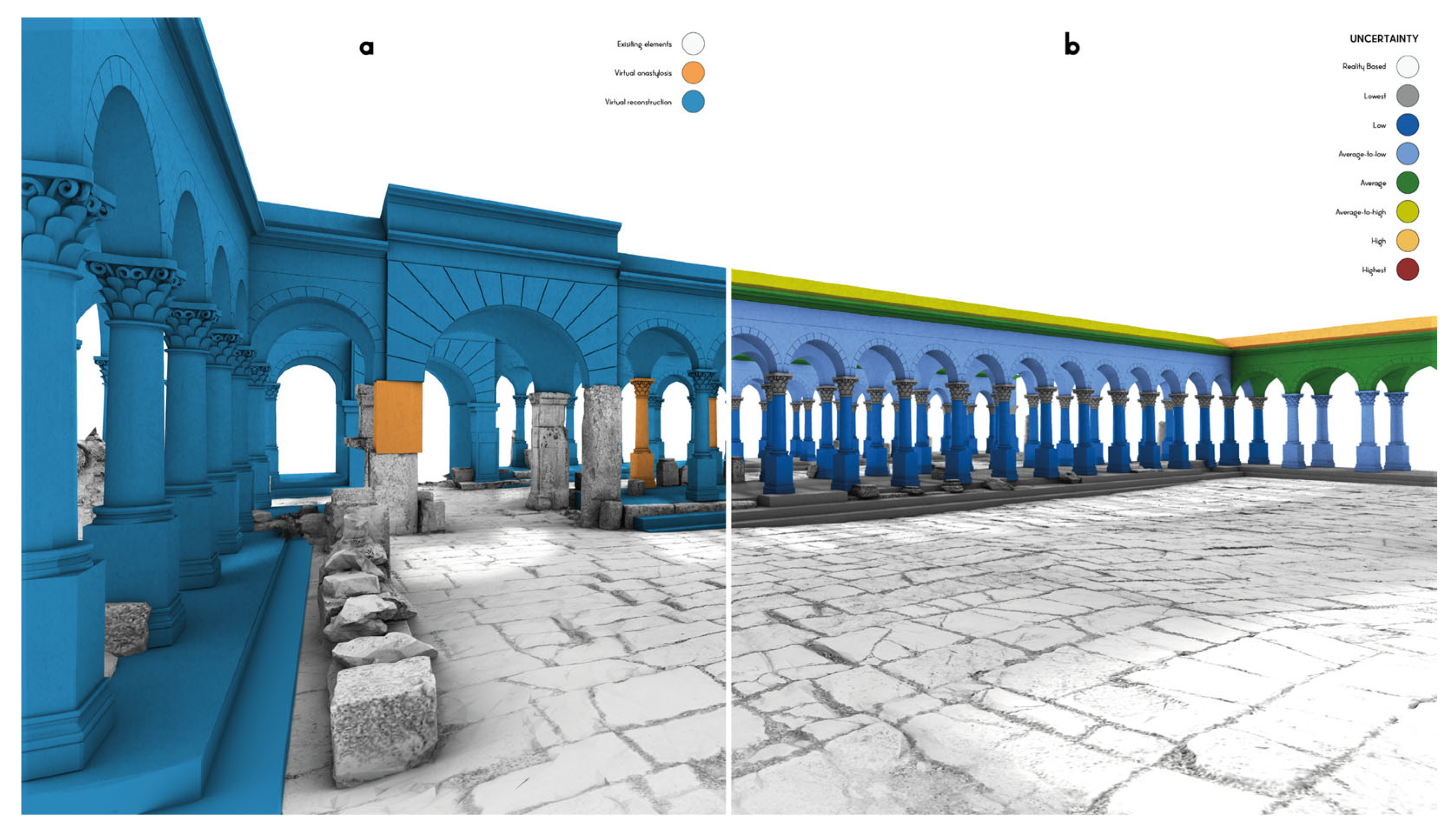Click the panel label letter a
The image size is (1456, 829).
(x=366, y=47)
